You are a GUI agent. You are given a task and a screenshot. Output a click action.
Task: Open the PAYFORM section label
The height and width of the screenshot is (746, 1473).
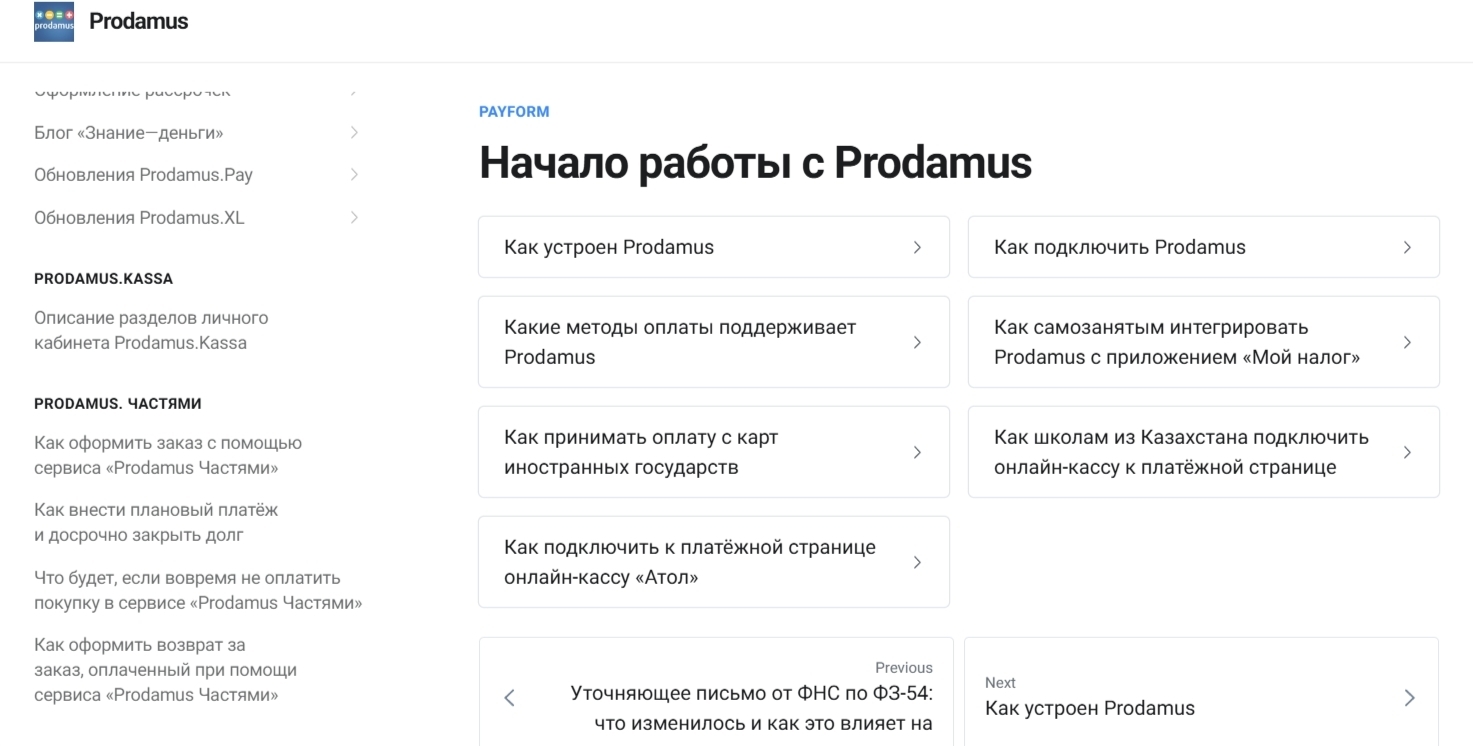tap(513, 111)
